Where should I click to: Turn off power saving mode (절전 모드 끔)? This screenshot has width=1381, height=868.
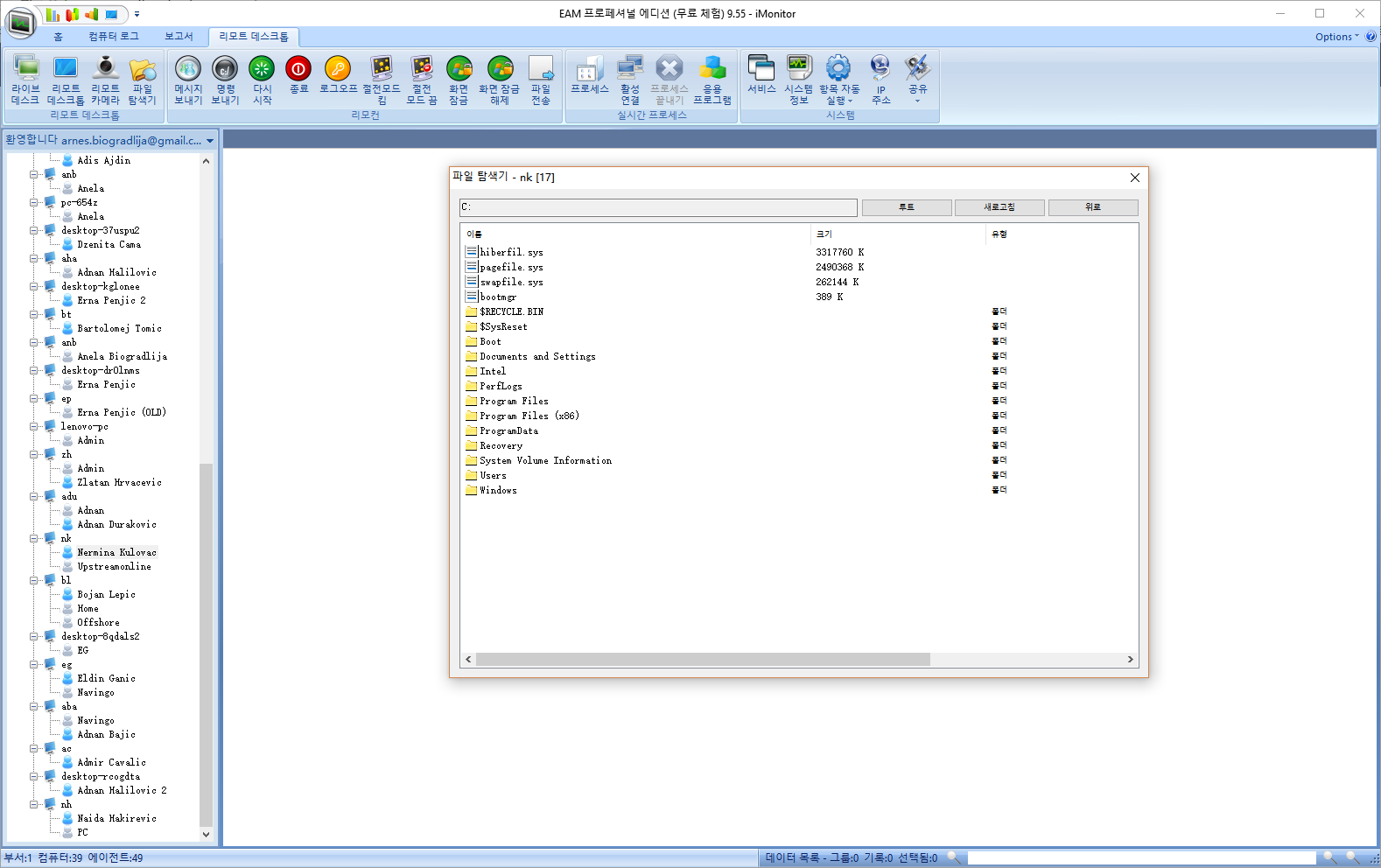pos(422,80)
